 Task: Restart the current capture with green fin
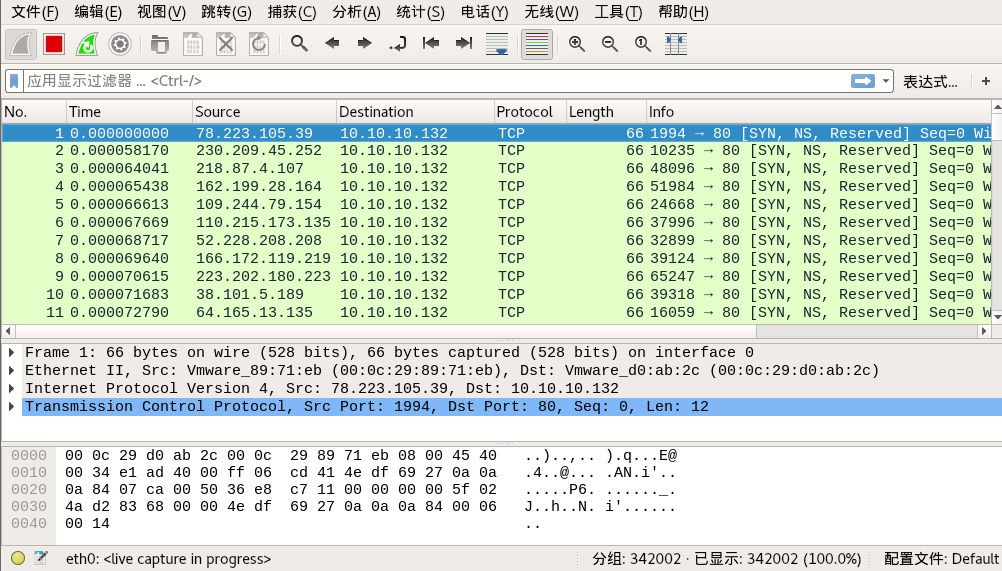[x=87, y=44]
